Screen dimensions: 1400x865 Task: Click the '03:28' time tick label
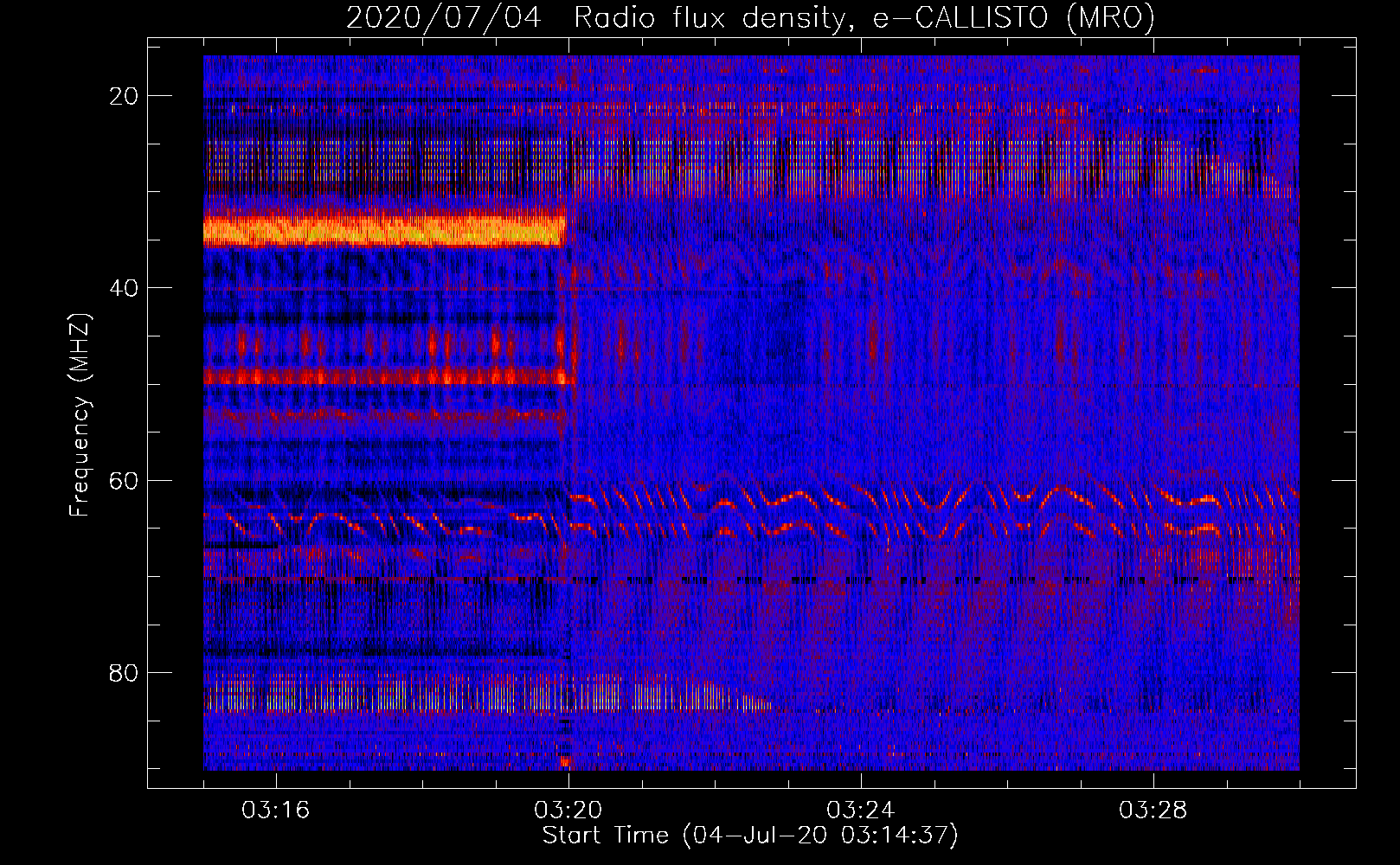[1153, 811]
